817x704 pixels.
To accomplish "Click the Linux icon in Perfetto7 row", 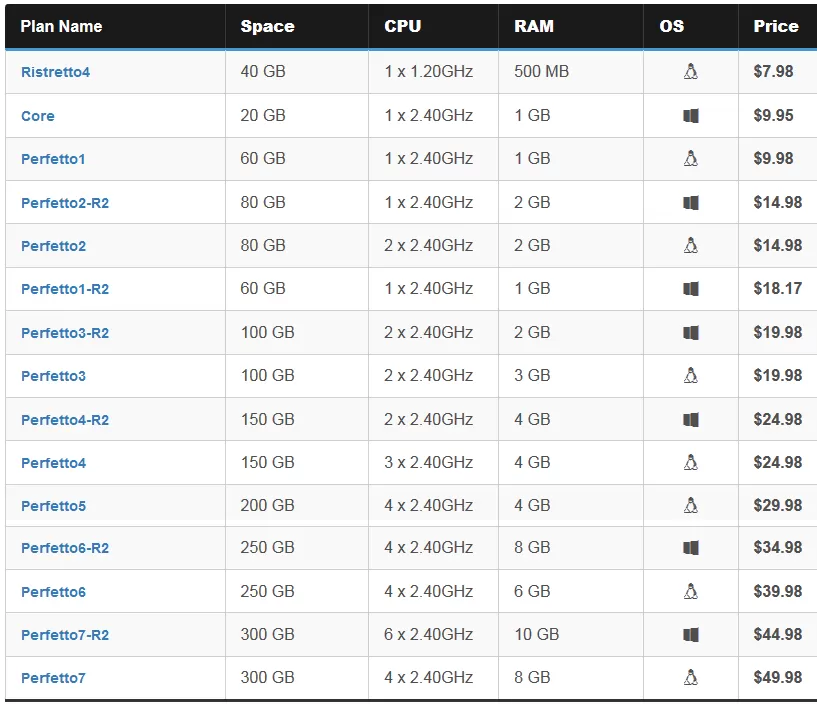I will coord(690,677).
